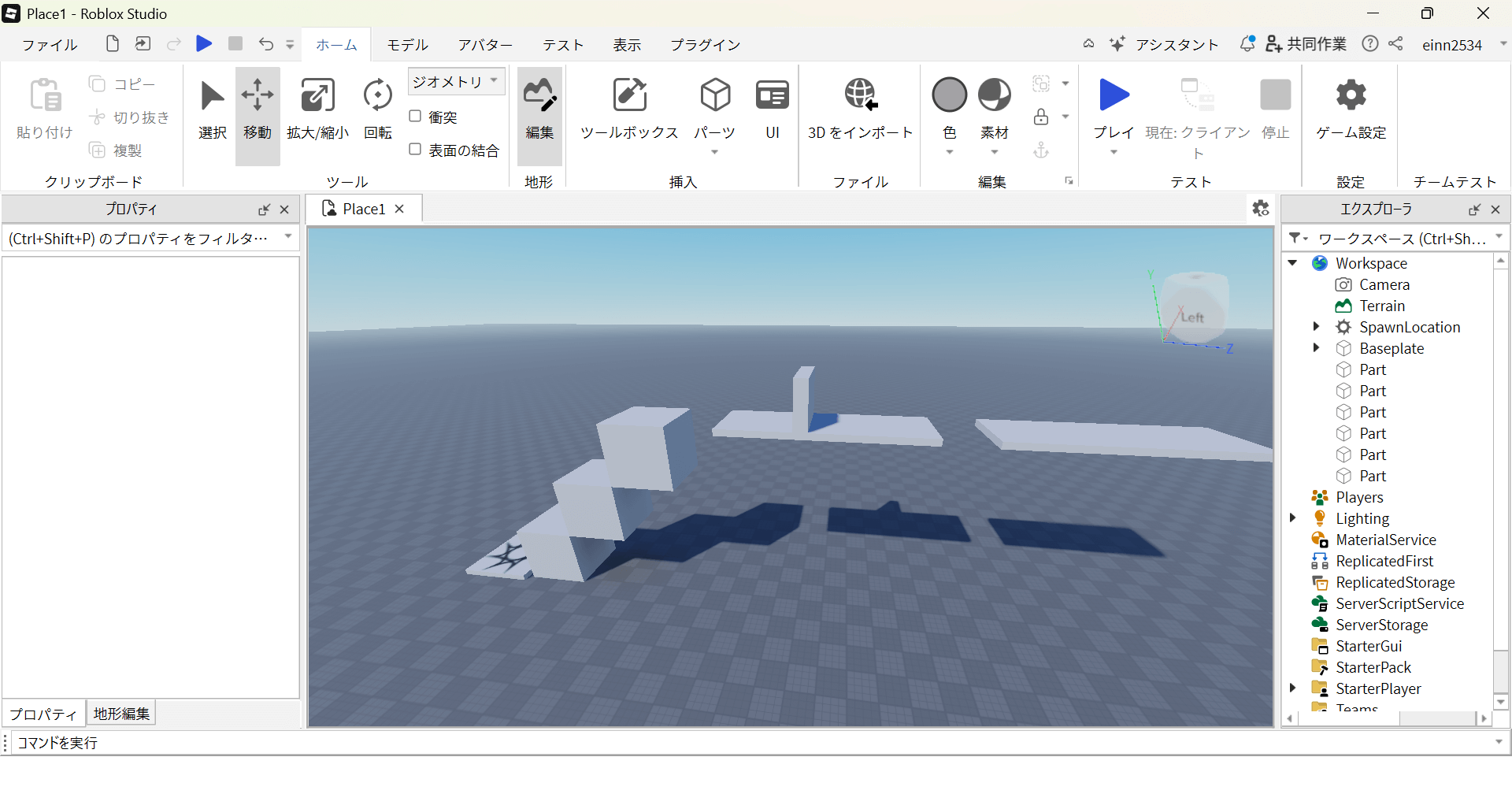Select ServerScriptService in Explorer
Screen dimensions: 1512x794
coord(1399,603)
